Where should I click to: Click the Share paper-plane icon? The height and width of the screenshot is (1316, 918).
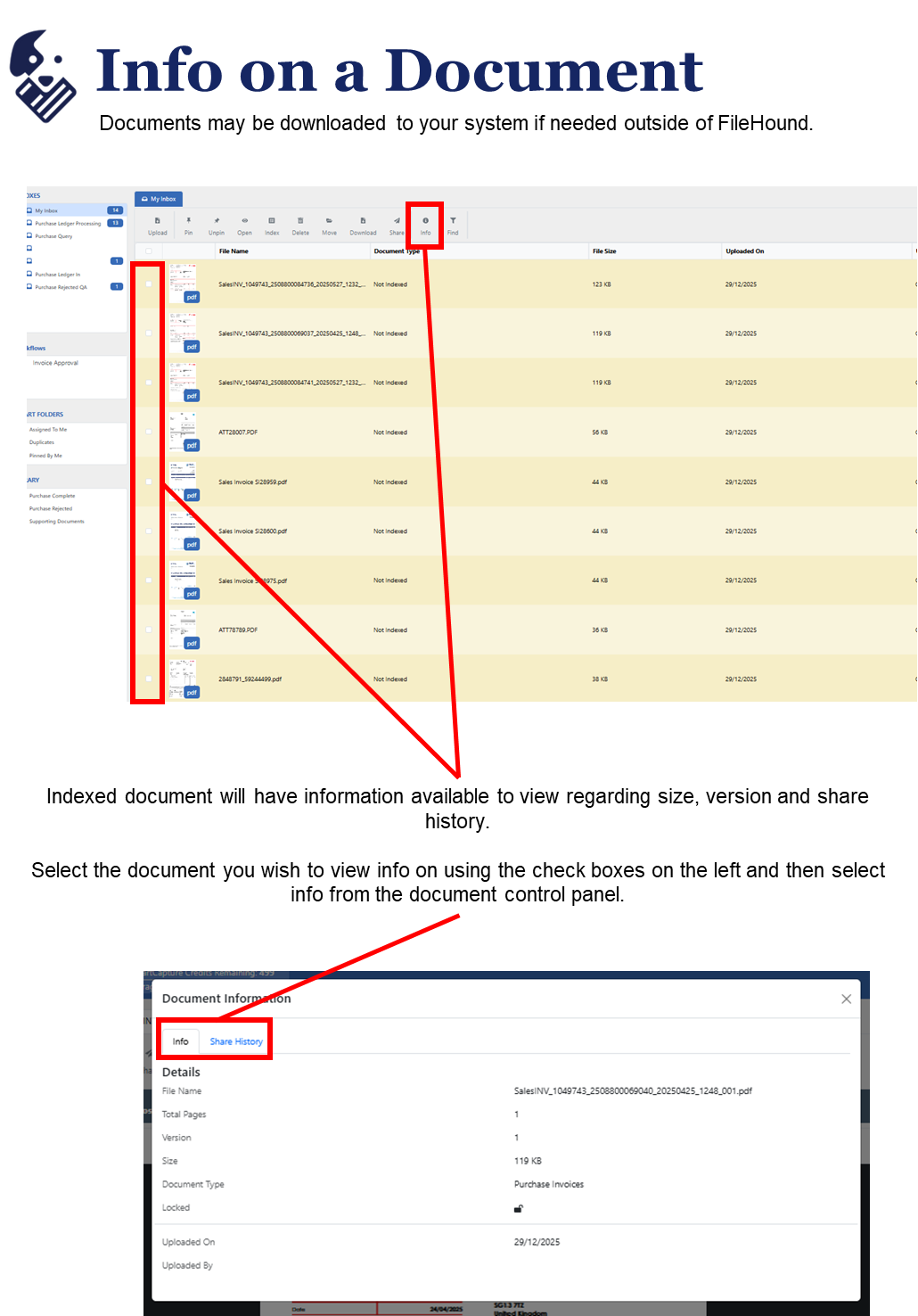[397, 220]
